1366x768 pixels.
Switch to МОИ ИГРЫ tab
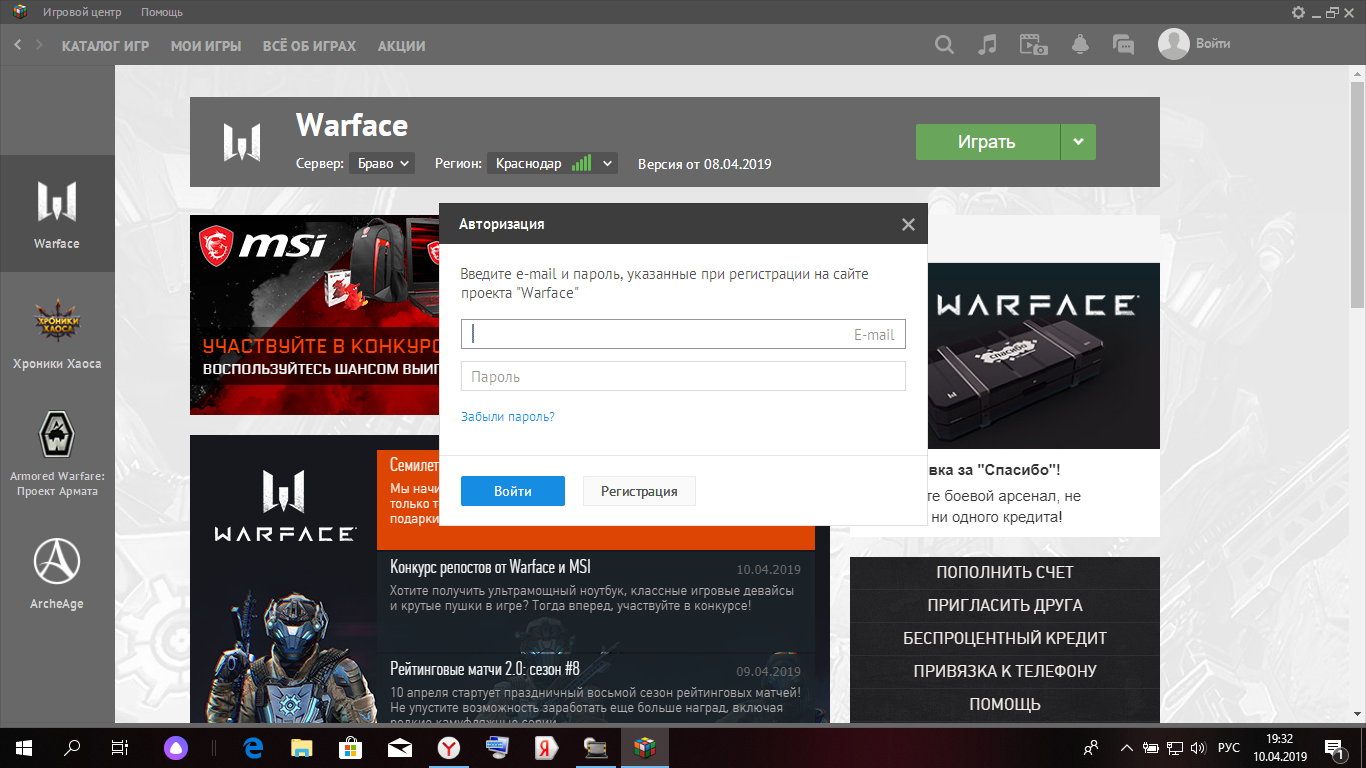(206, 46)
